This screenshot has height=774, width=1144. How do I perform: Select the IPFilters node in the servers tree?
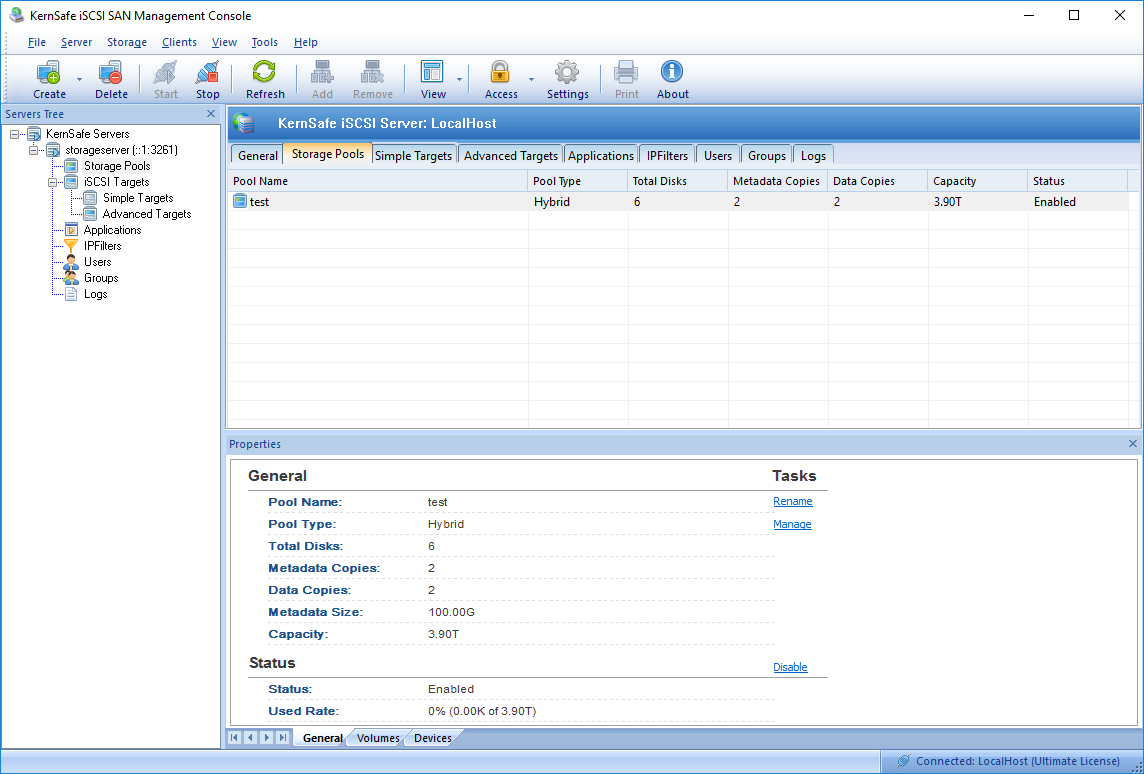[102, 245]
